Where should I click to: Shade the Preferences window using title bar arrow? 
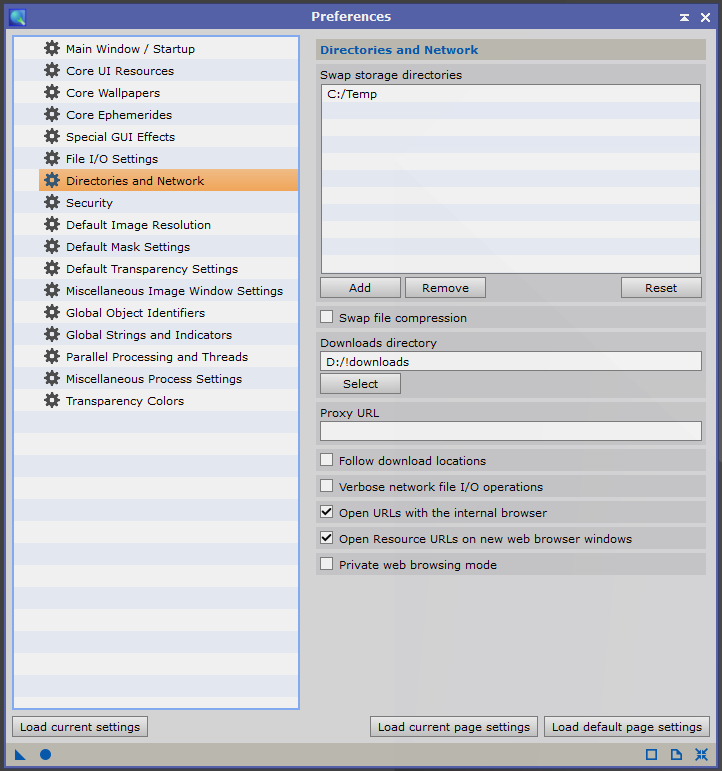click(x=684, y=17)
